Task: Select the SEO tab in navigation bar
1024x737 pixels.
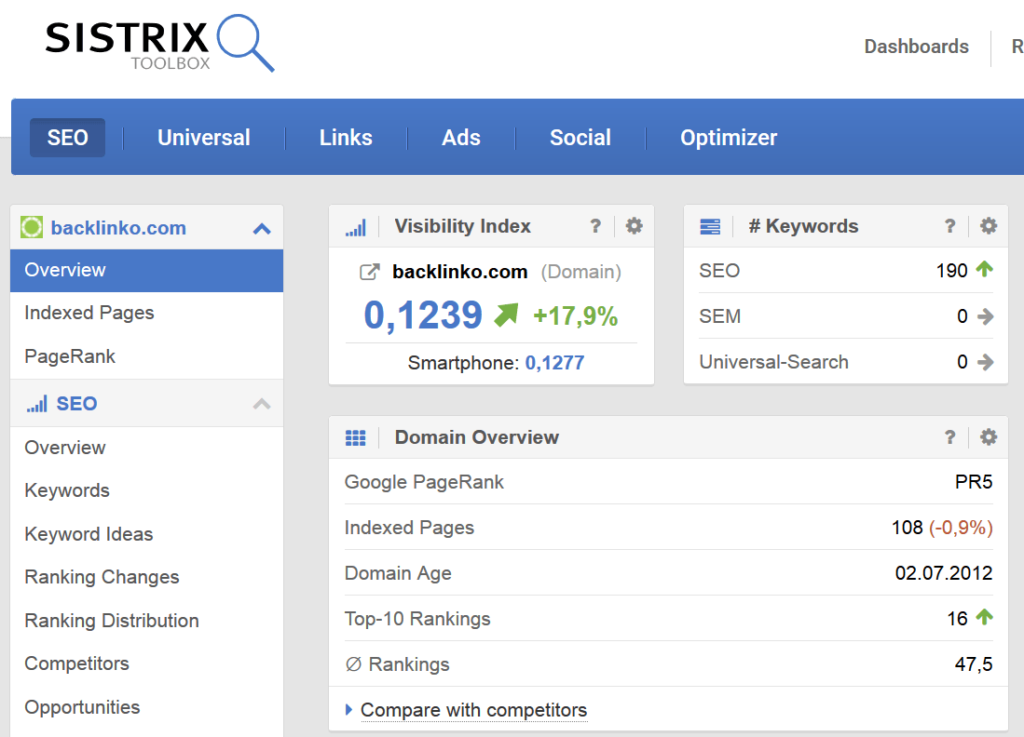Action: click(x=67, y=138)
